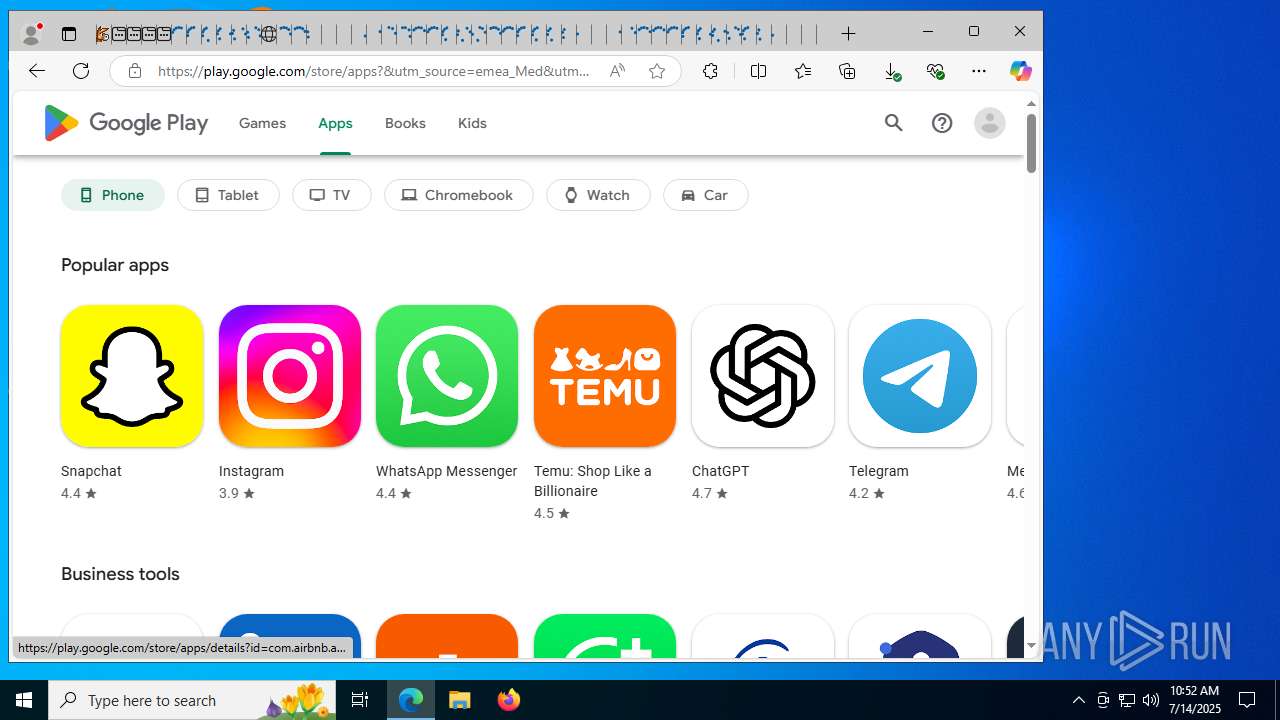Open the Instagram app icon

coord(290,376)
